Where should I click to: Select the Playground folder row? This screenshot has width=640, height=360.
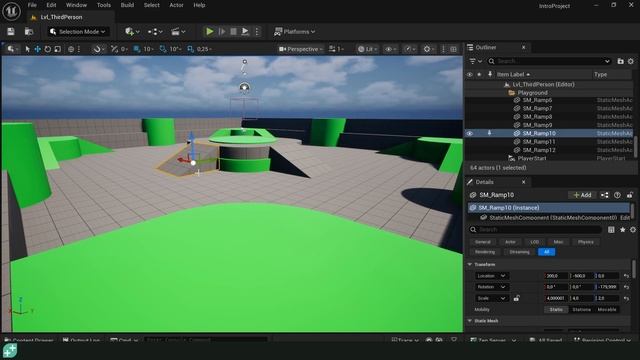(x=549, y=93)
